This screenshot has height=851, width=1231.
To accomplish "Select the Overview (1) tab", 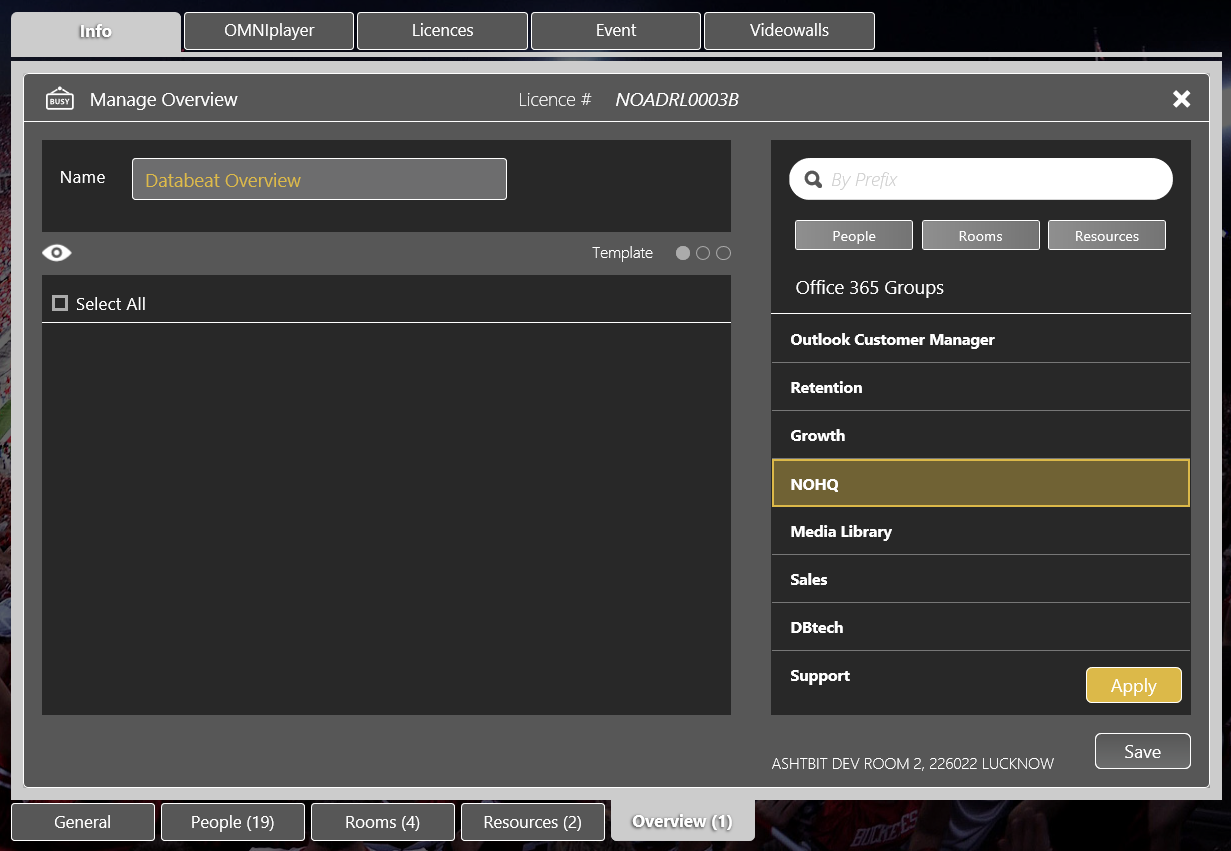I will 683,821.
